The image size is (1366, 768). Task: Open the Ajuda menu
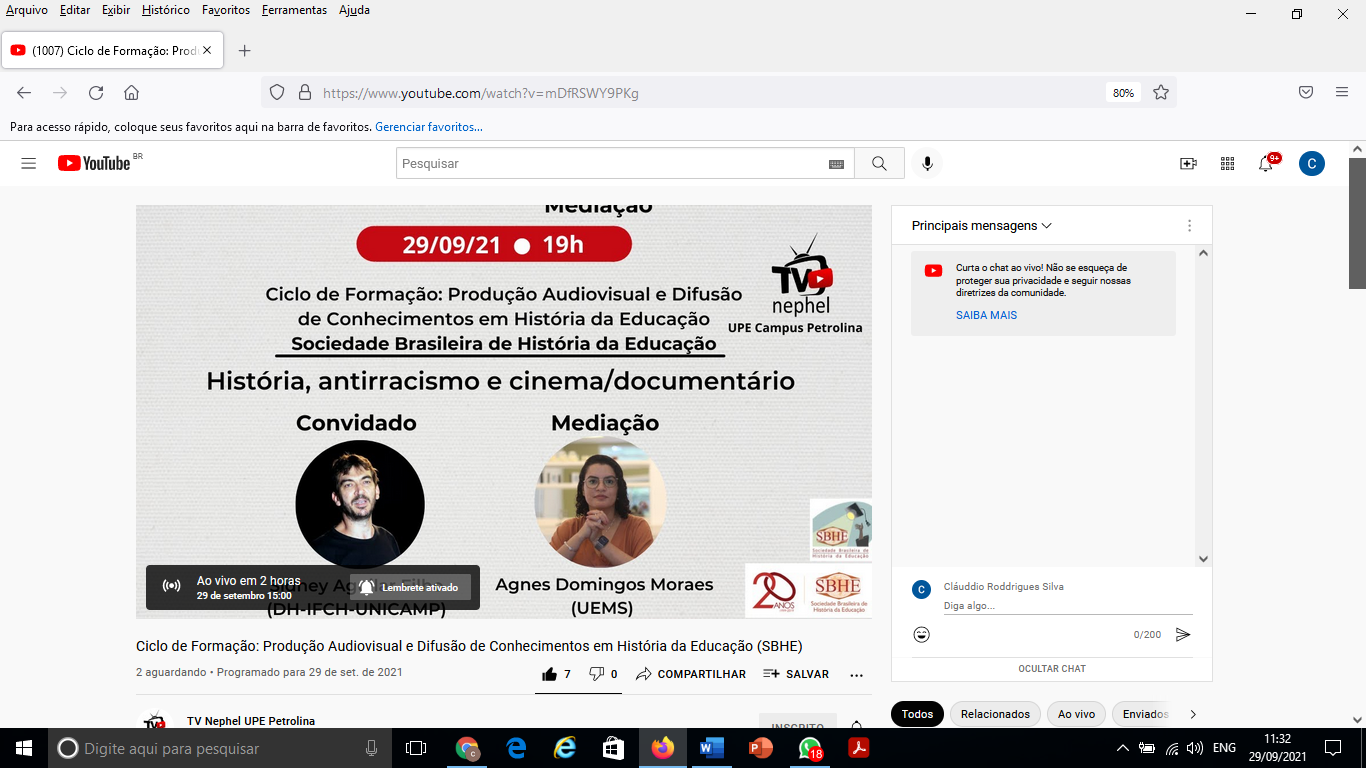[x=354, y=10]
